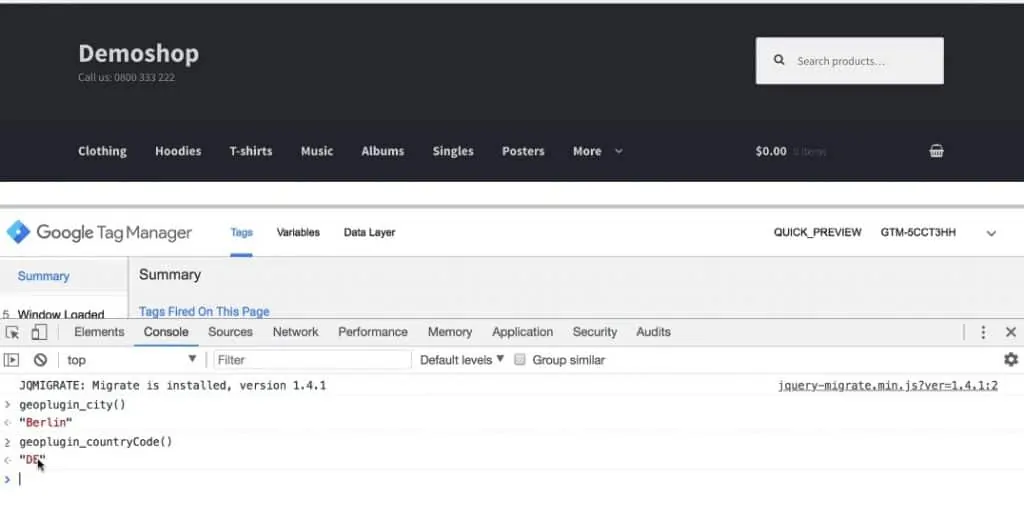Open the Memory tab
The height and width of the screenshot is (521, 1024).
(450, 332)
